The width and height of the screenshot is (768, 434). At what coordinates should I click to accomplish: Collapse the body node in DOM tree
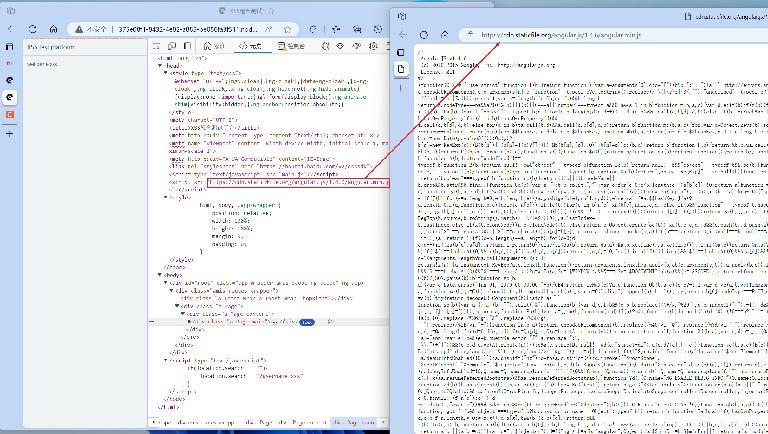pyautogui.click(x=160, y=275)
